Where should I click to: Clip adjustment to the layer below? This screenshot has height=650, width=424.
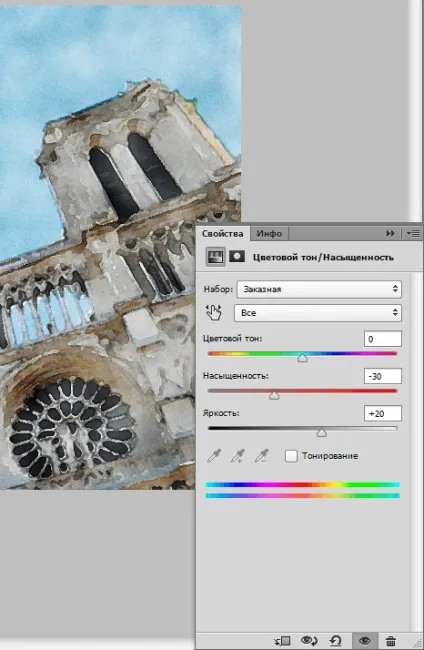pyautogui.click(x=283, y=641)
